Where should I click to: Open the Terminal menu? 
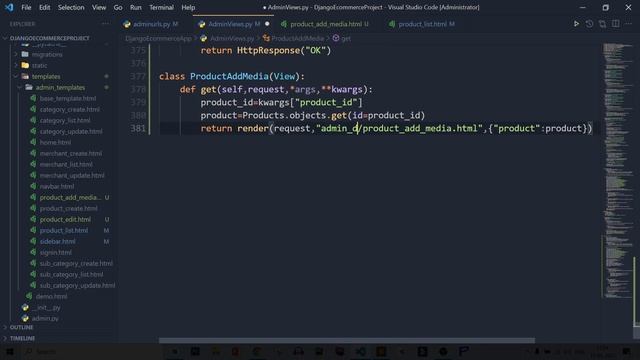[x=161, y=7]
